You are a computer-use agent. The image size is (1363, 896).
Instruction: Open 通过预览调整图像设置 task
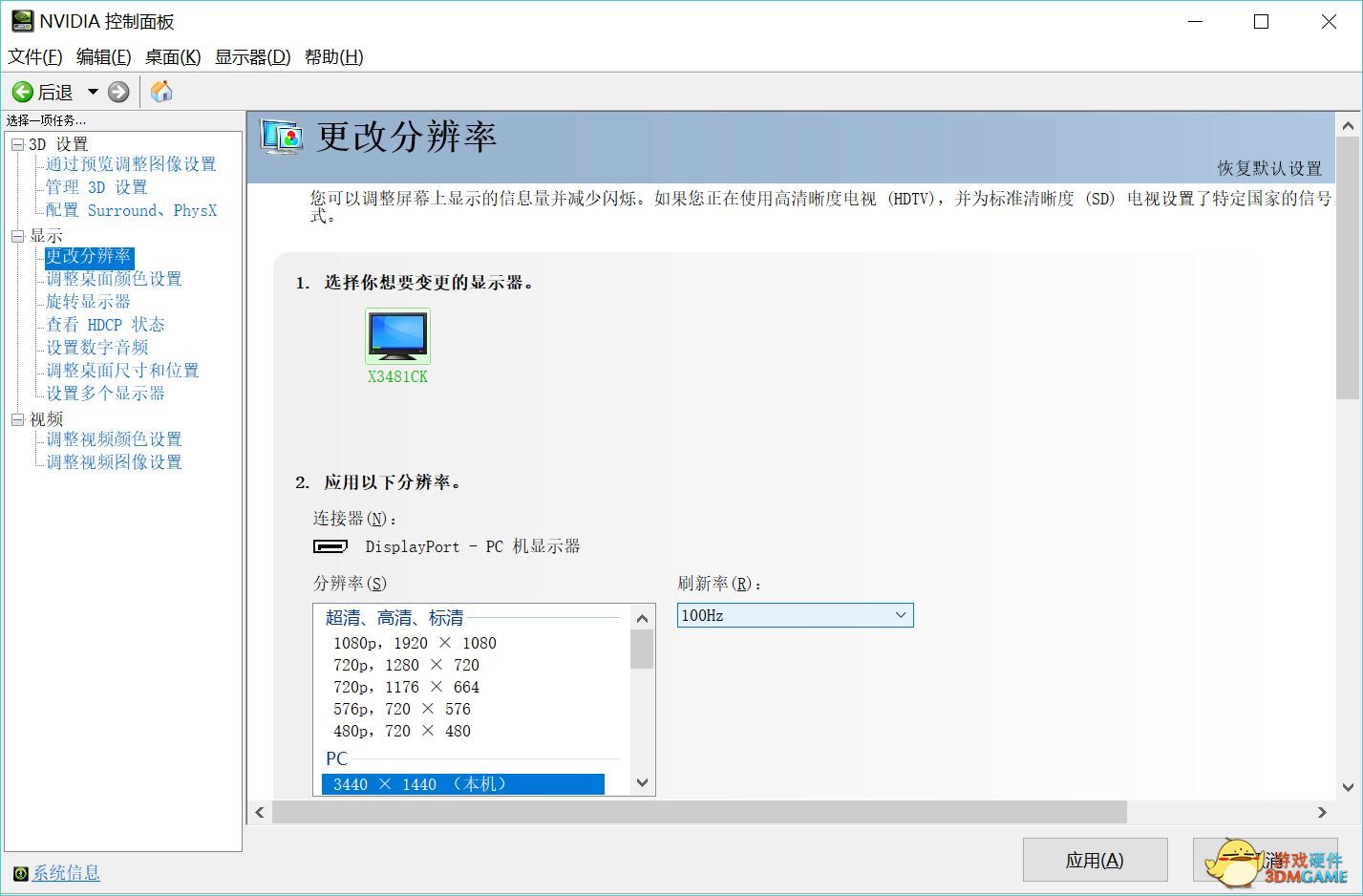coord(131,164)
